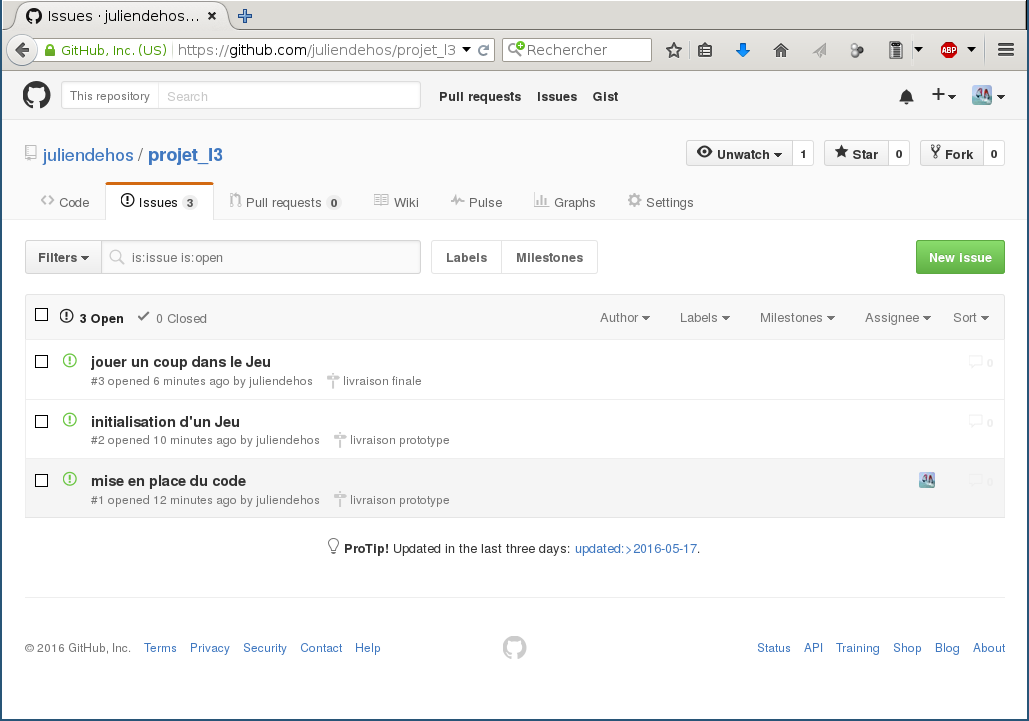Click the green New Issue button
Viewport: 1029px width, 721px height.
[960, 257]
